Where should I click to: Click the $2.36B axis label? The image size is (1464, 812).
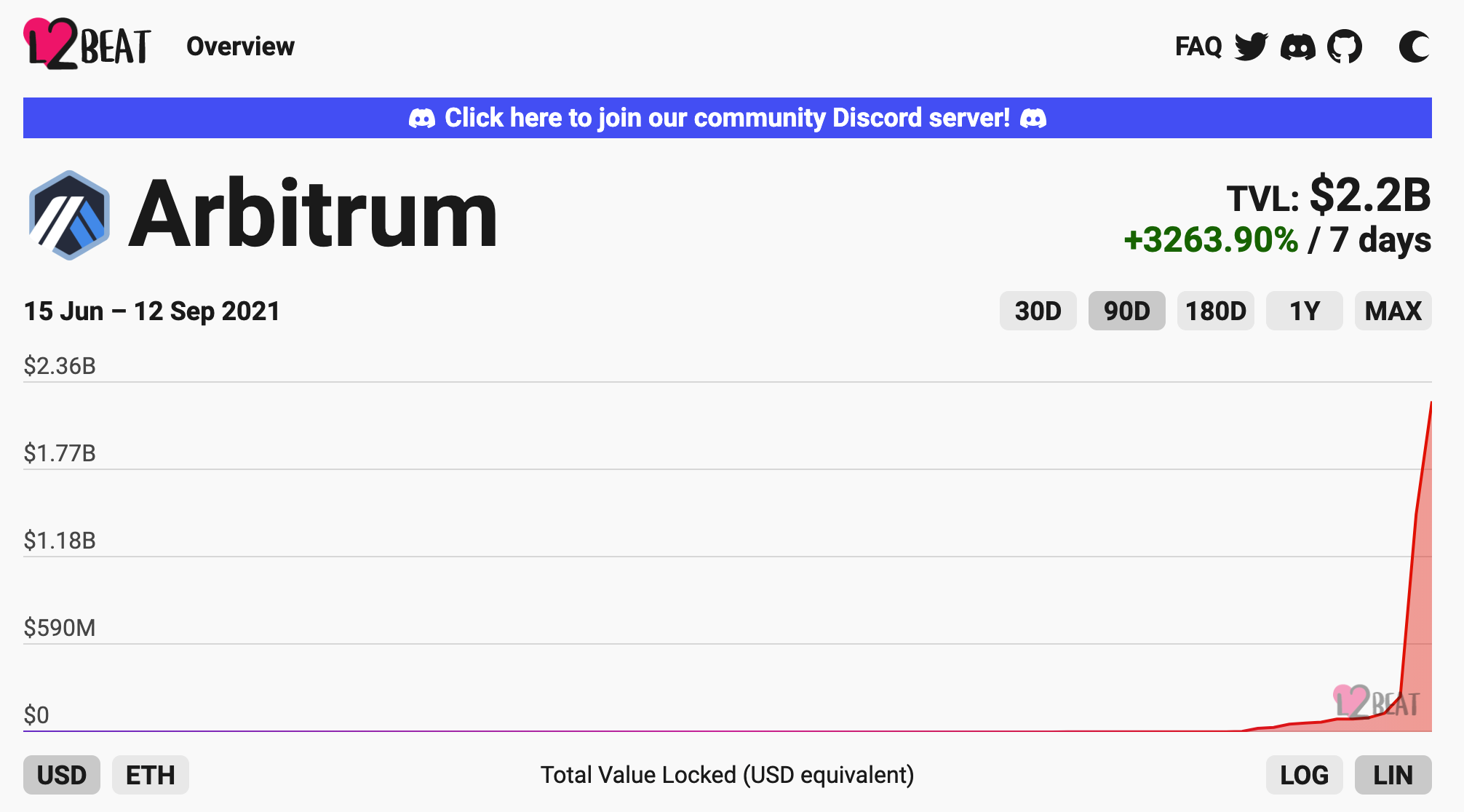pos(60,365)
